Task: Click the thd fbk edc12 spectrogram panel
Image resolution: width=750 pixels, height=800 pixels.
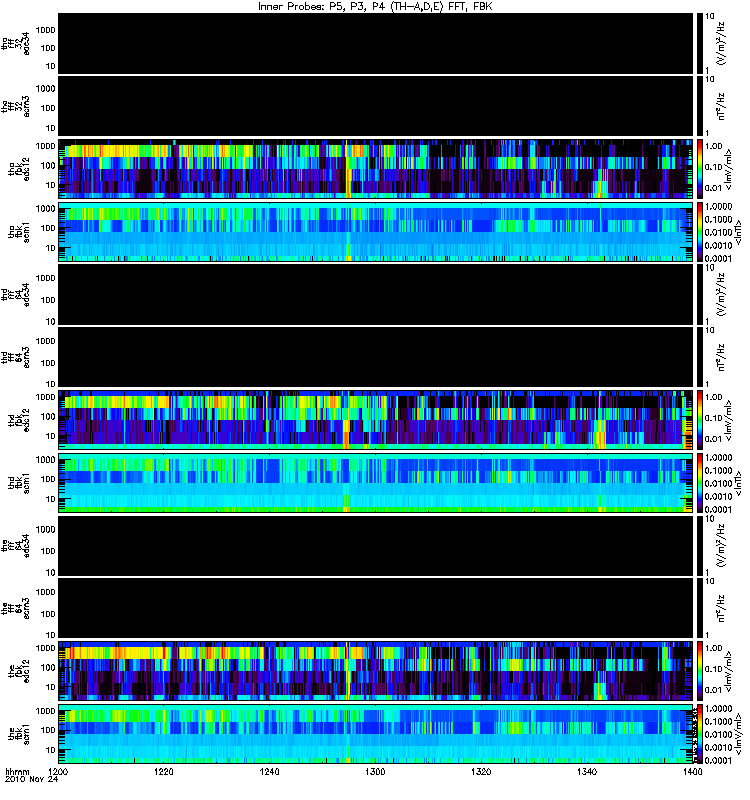Action: (376, 420)
